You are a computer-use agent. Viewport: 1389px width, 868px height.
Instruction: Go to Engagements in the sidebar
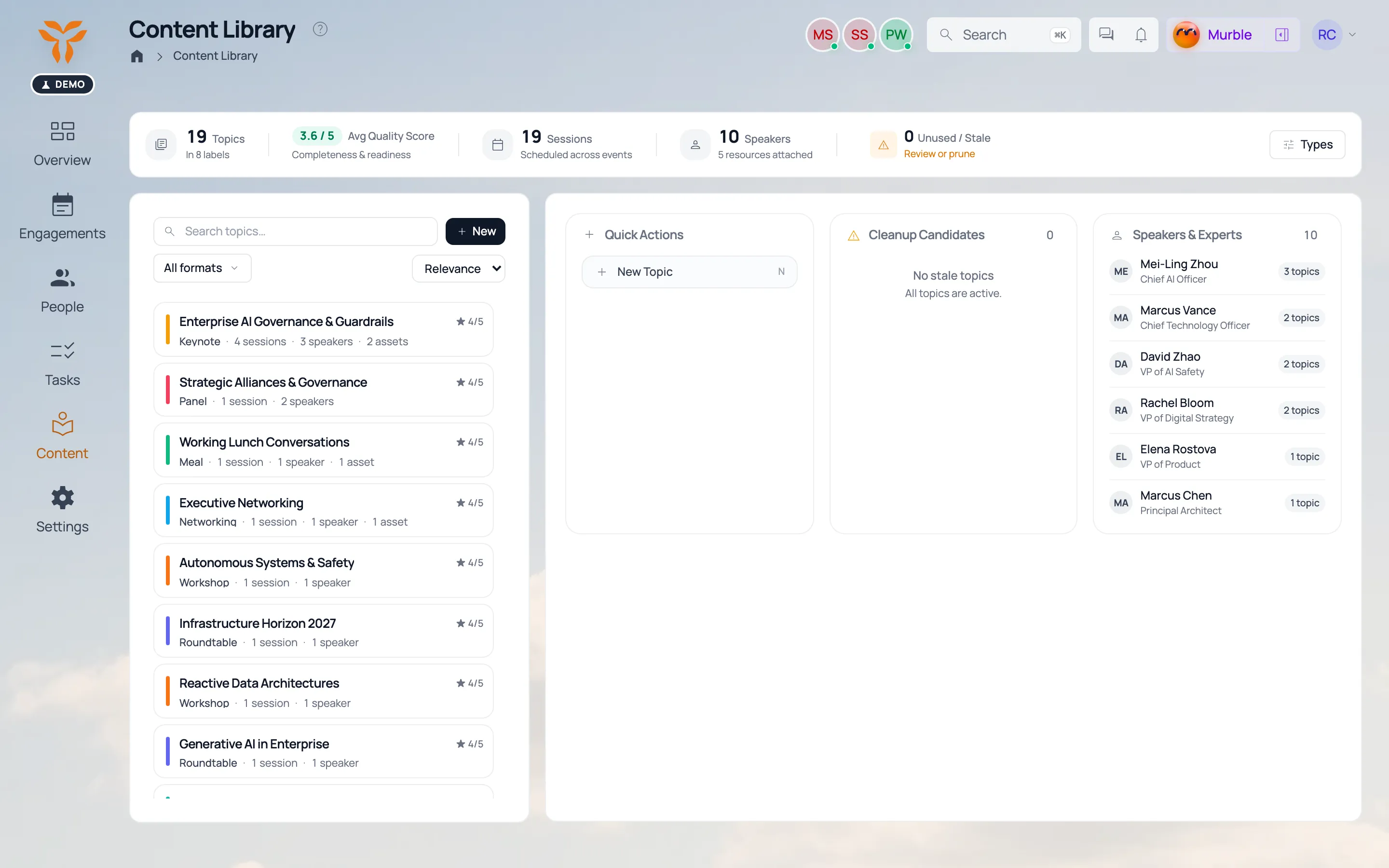pos(62,217)
